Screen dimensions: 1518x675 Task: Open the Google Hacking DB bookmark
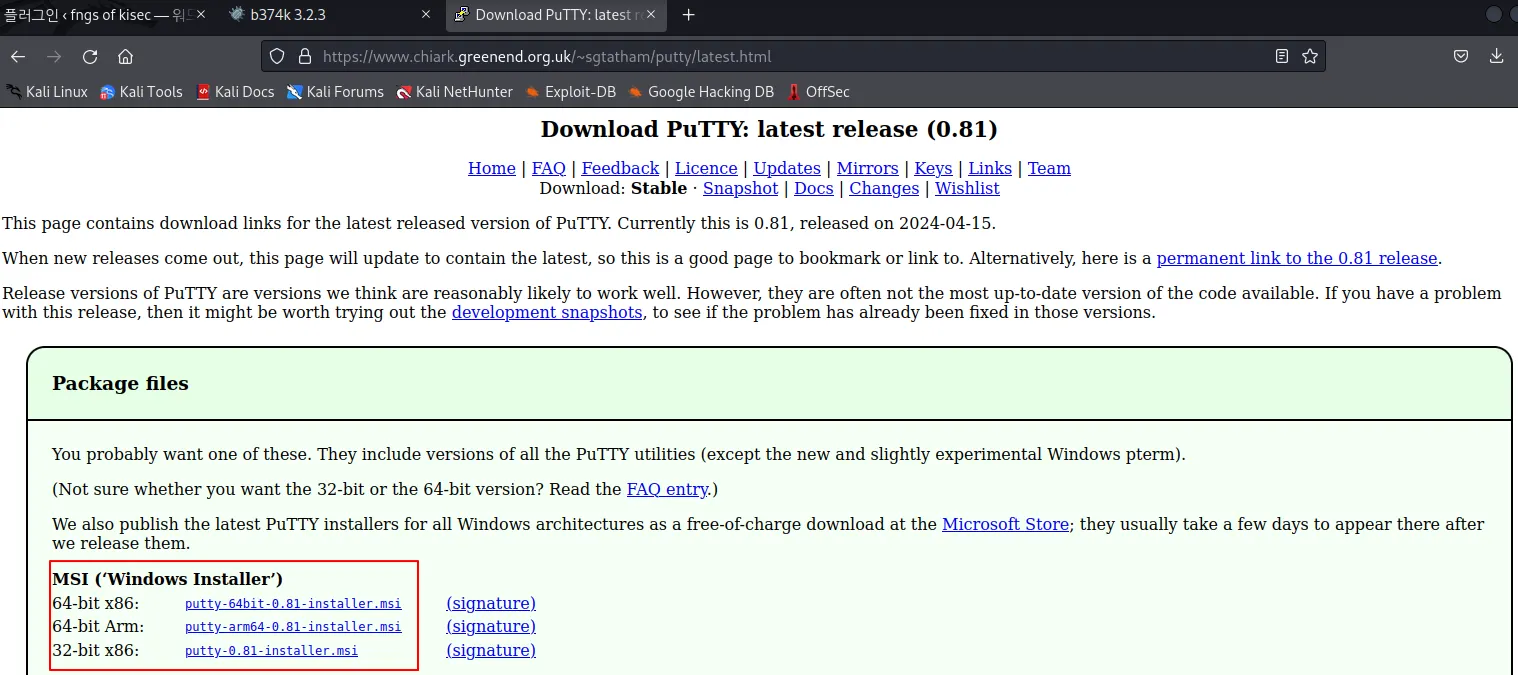[701, 91]
